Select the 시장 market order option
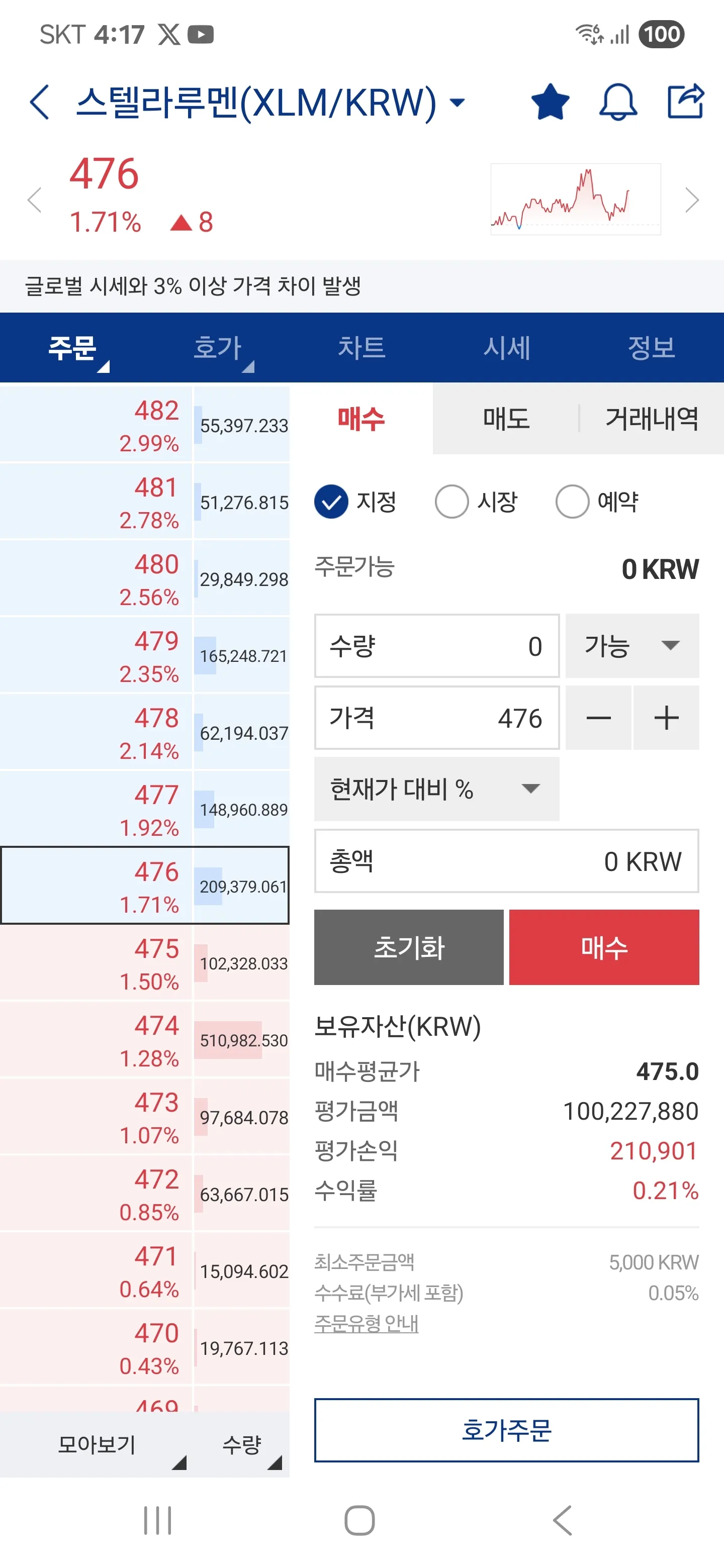Image resolution: width=724 pixels, height=1568 pixels. tap(452, 502)
